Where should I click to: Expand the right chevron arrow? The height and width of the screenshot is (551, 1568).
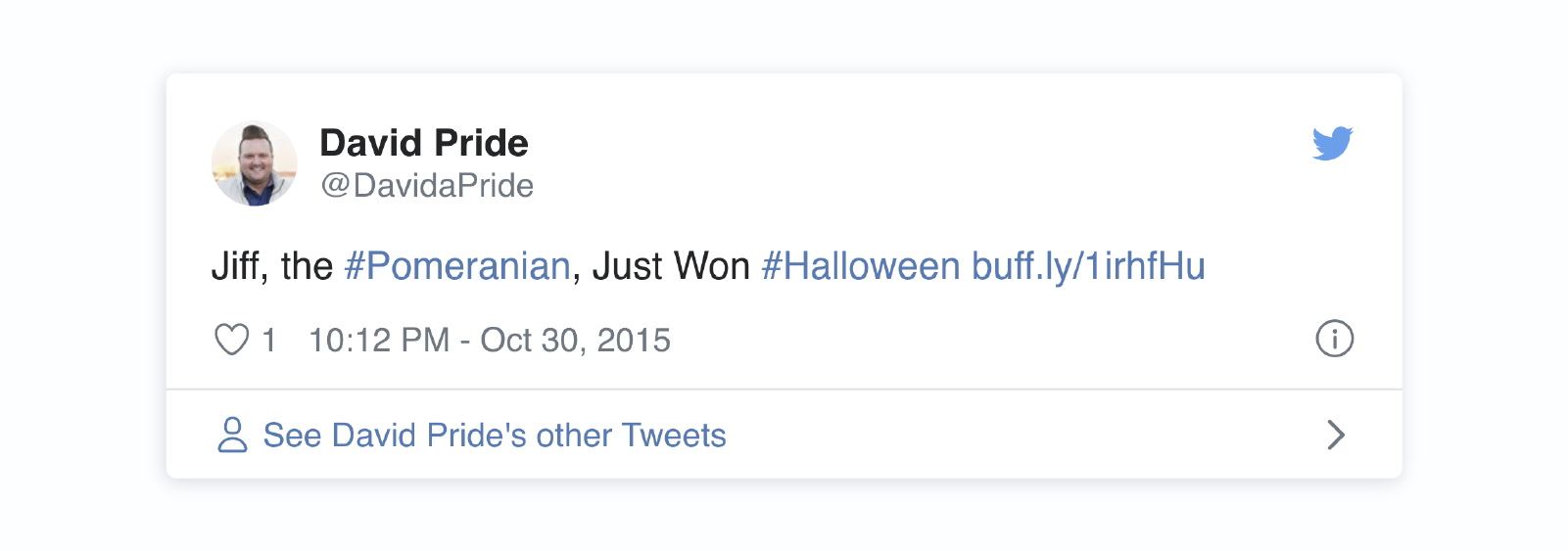point(1336,435)
